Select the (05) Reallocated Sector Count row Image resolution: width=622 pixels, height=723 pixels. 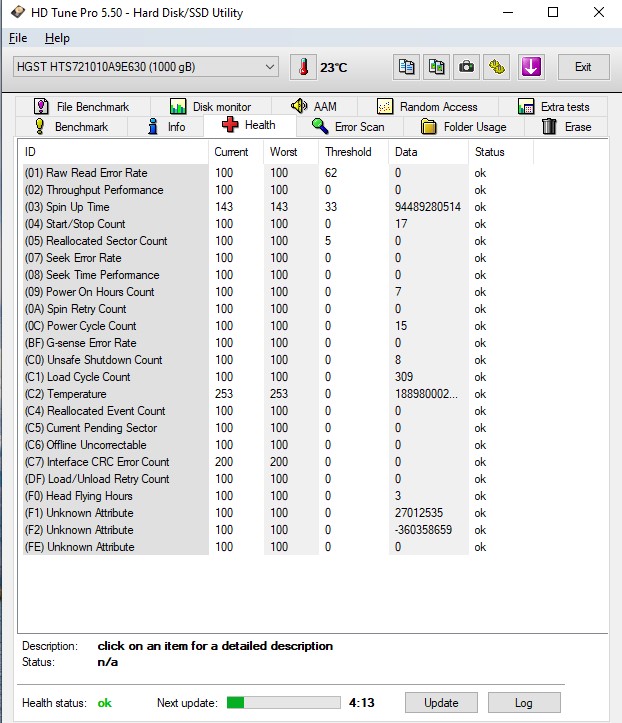click(x=278, y=241)
